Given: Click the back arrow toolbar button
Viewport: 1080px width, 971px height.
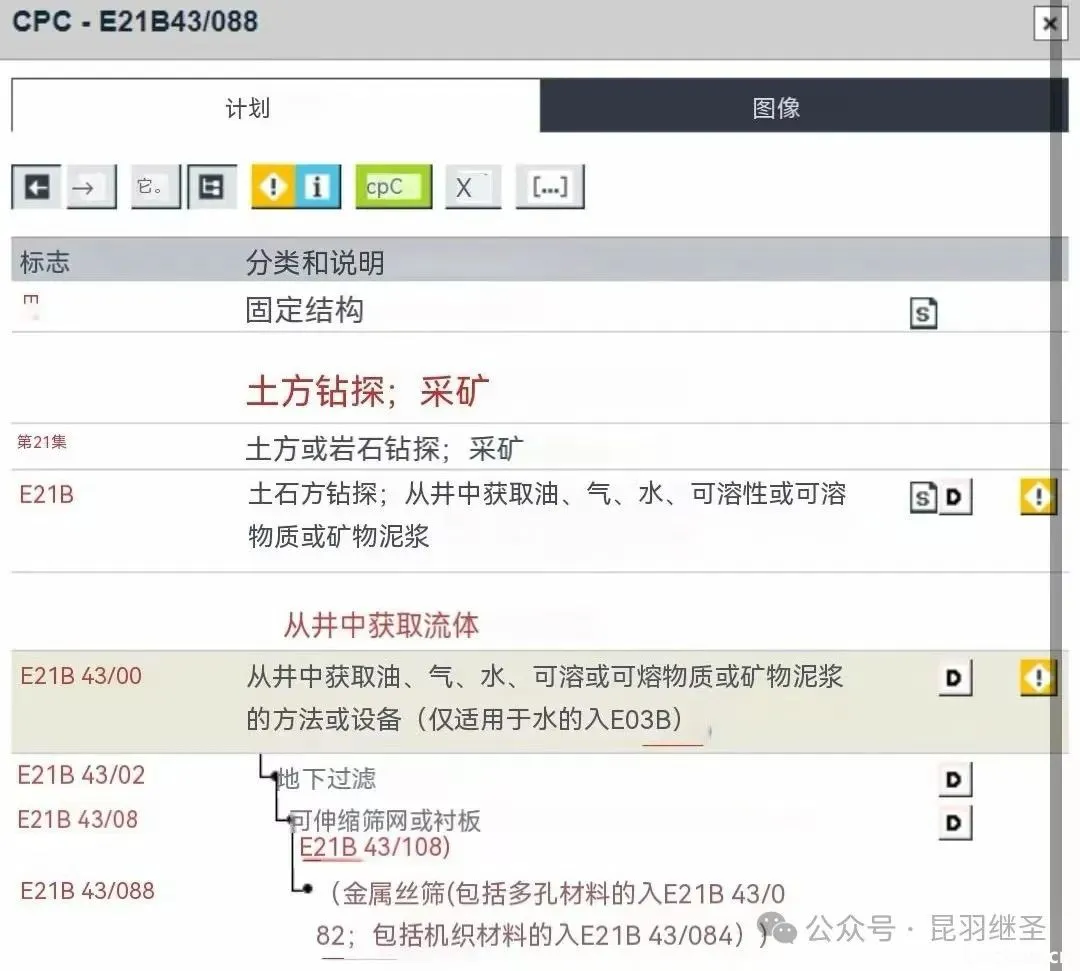Looking at the screenshot, I should click(x=37, y=187).
